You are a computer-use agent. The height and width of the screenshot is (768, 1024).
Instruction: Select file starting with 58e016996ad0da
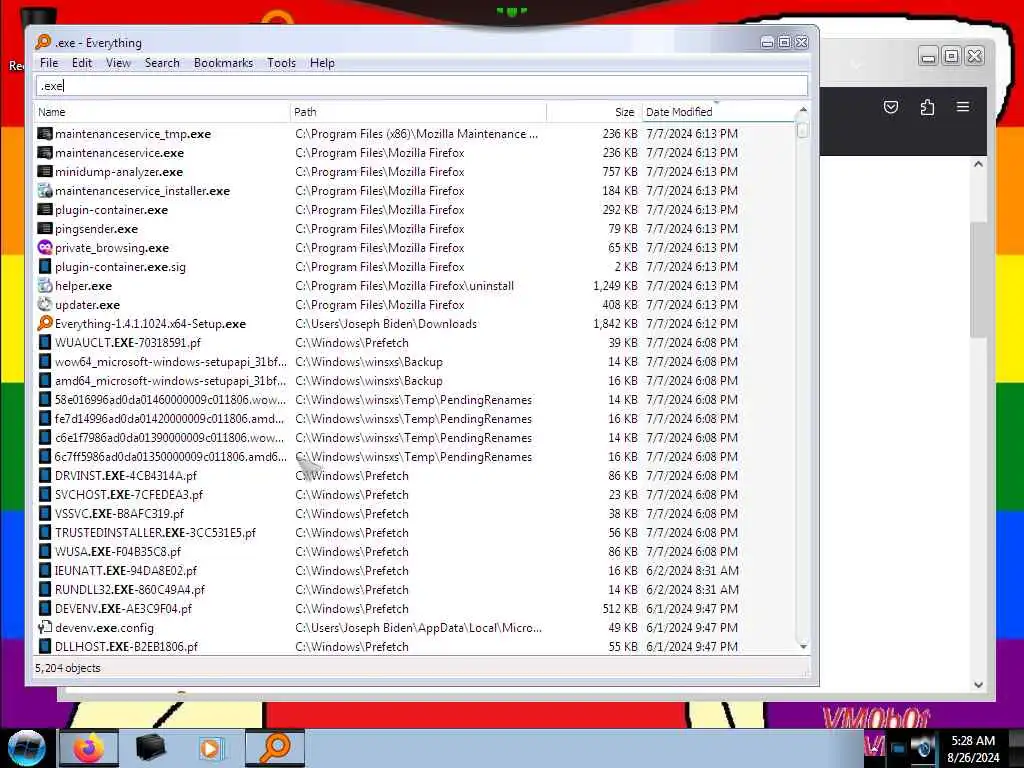click(170, 400)
